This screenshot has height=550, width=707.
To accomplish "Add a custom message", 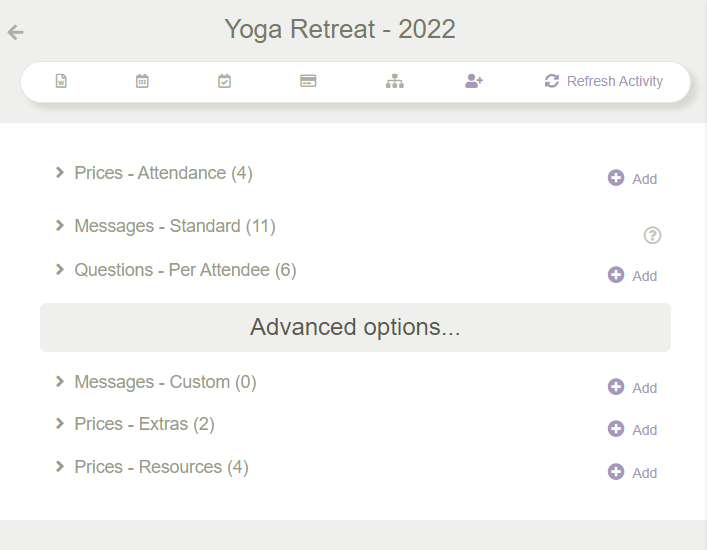I will (x=633, y=388).
